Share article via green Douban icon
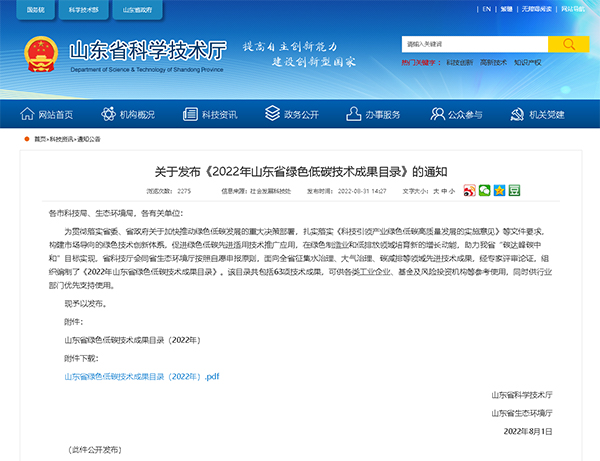Viewport: 600px width, 461px height. [x=514, y=189]
